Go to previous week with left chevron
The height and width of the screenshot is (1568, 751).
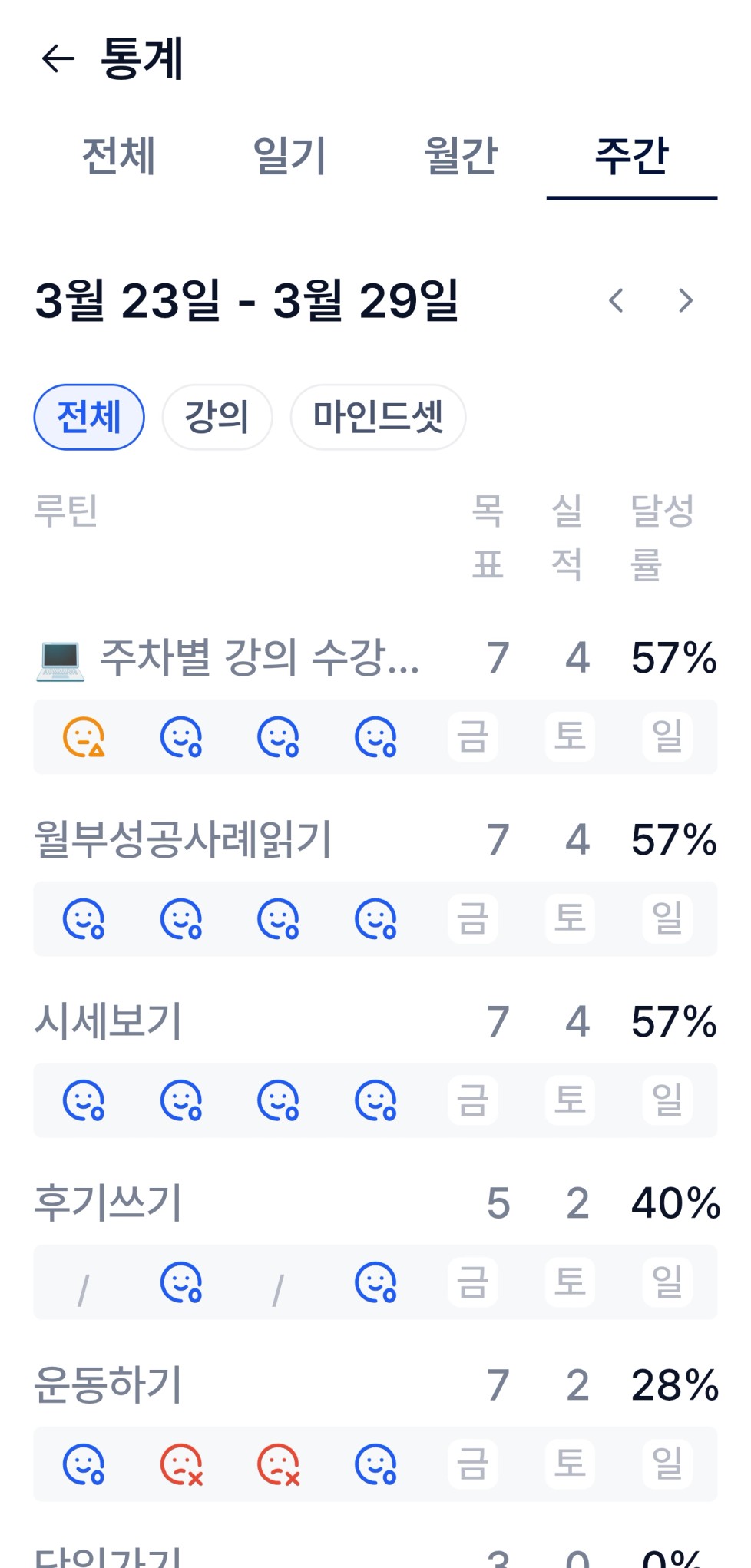(616, 300)
